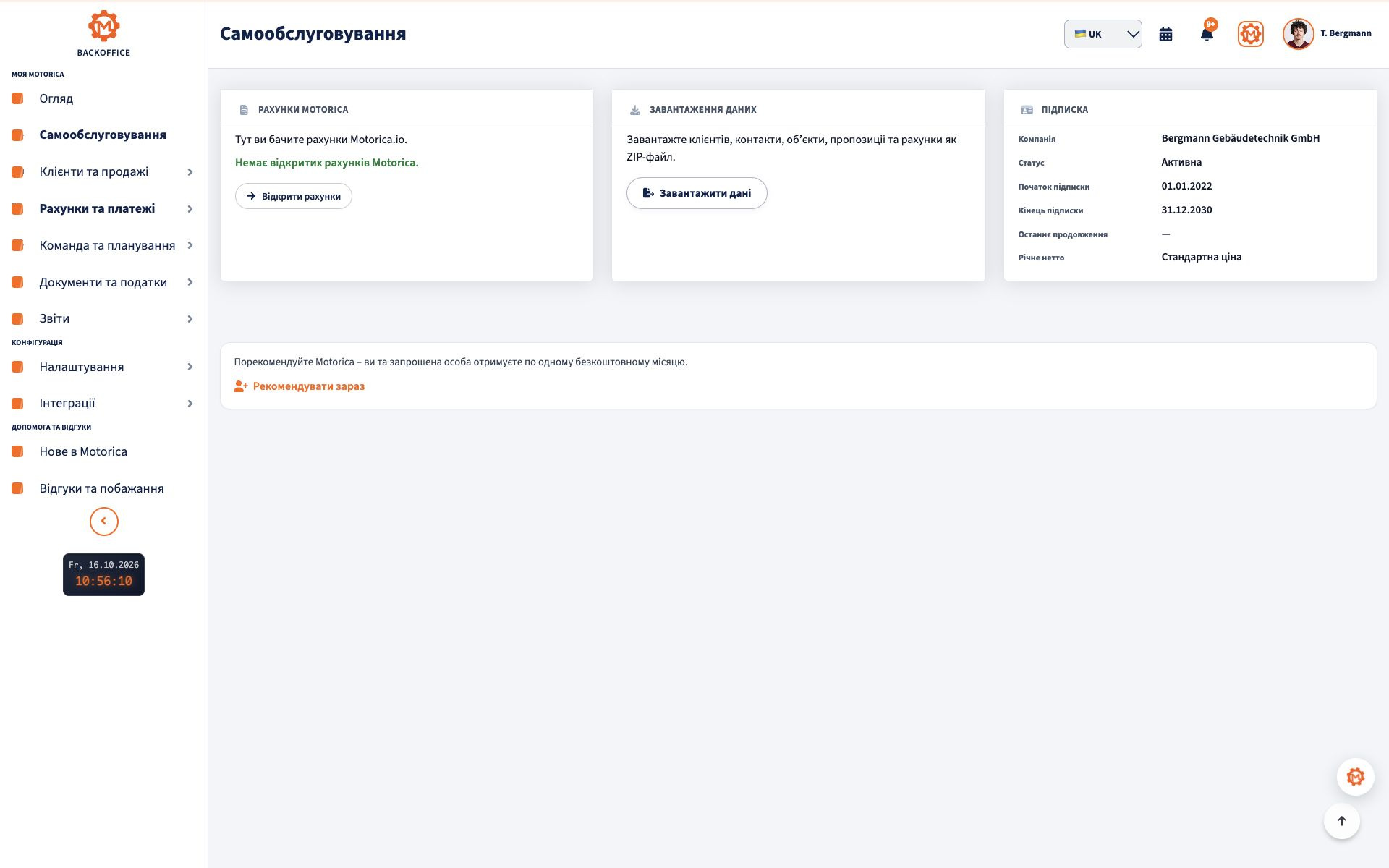
Task: Click the orange icon beside Інтеграції
Action: tap(17, 403)
